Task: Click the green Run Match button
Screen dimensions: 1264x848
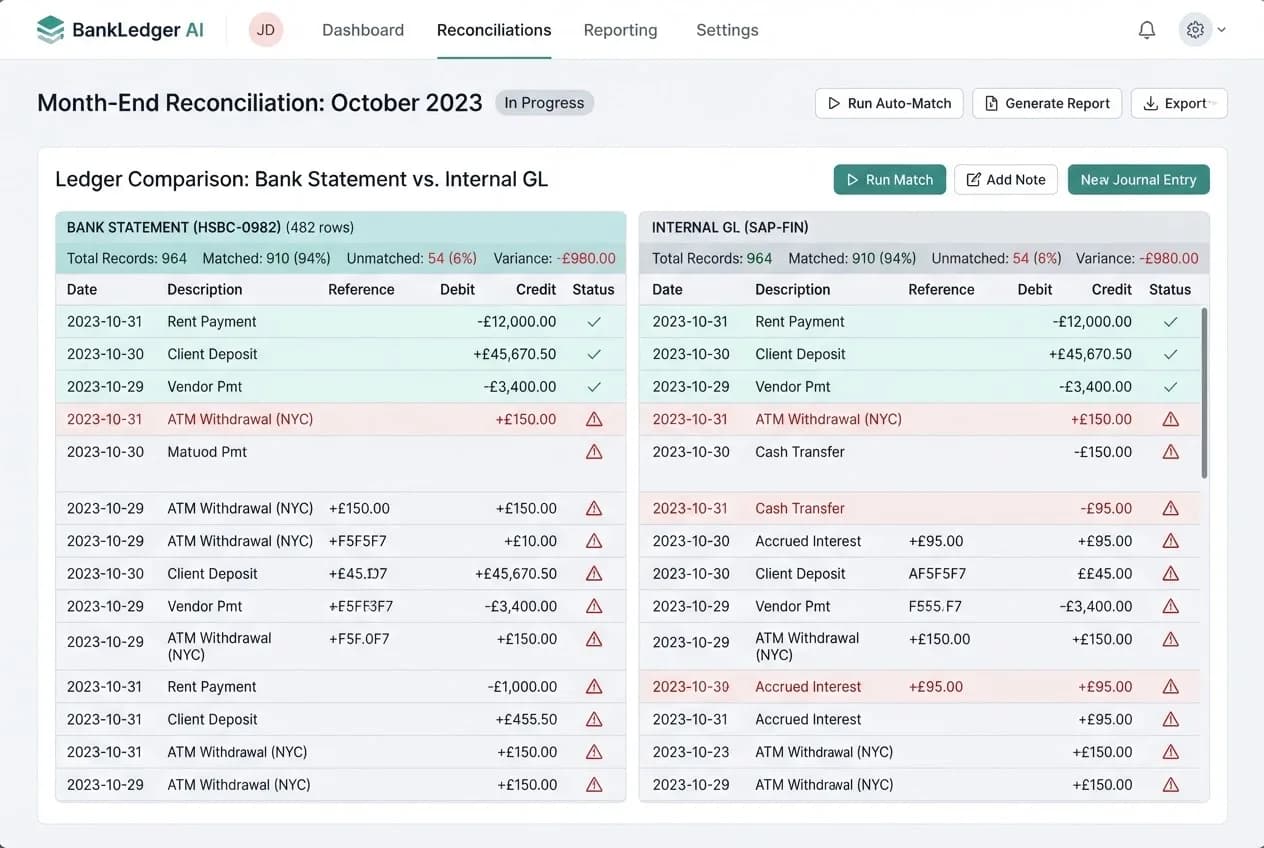Action: coord(889,180)
